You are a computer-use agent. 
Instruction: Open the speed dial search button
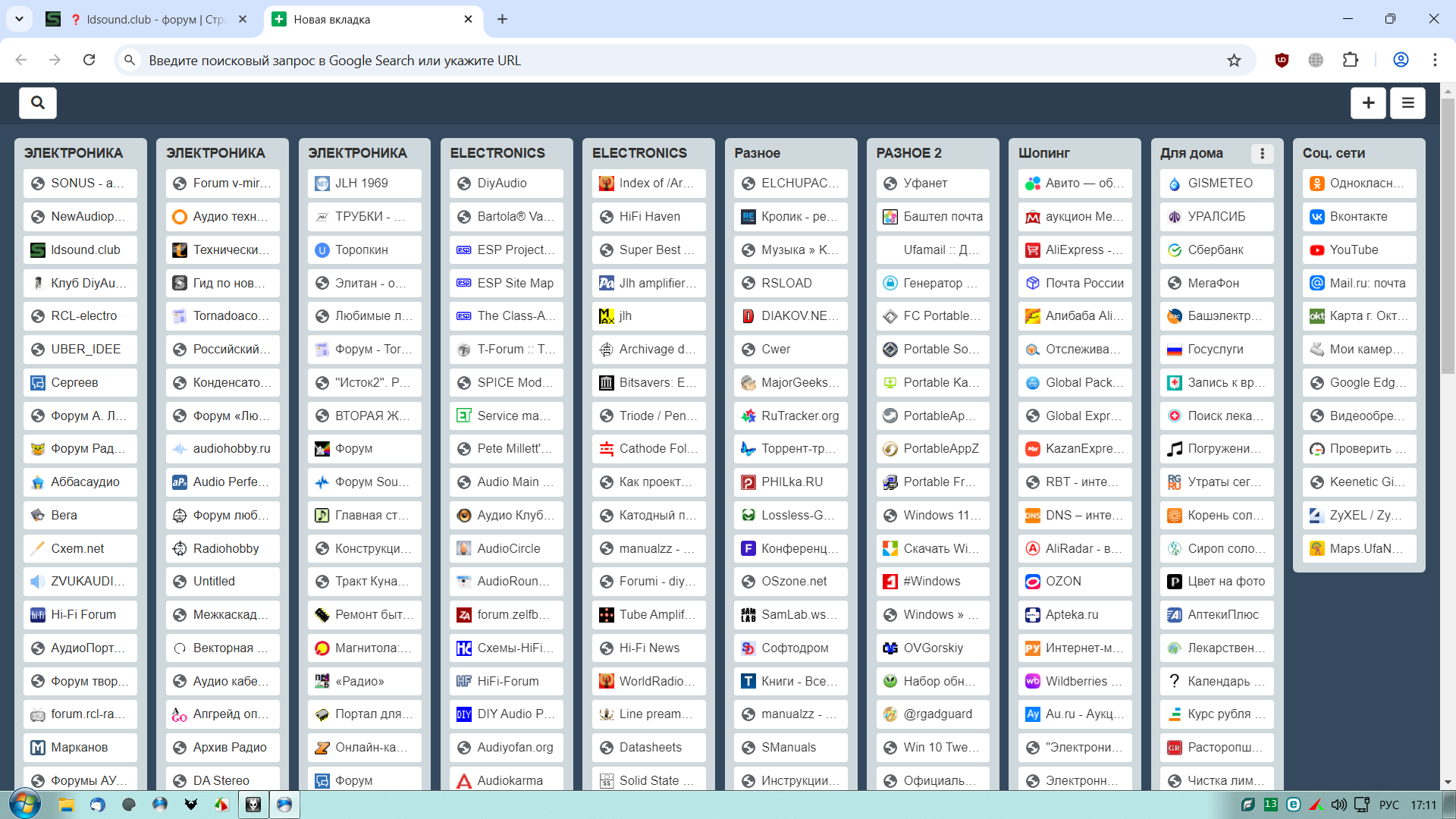click(38, 102)
